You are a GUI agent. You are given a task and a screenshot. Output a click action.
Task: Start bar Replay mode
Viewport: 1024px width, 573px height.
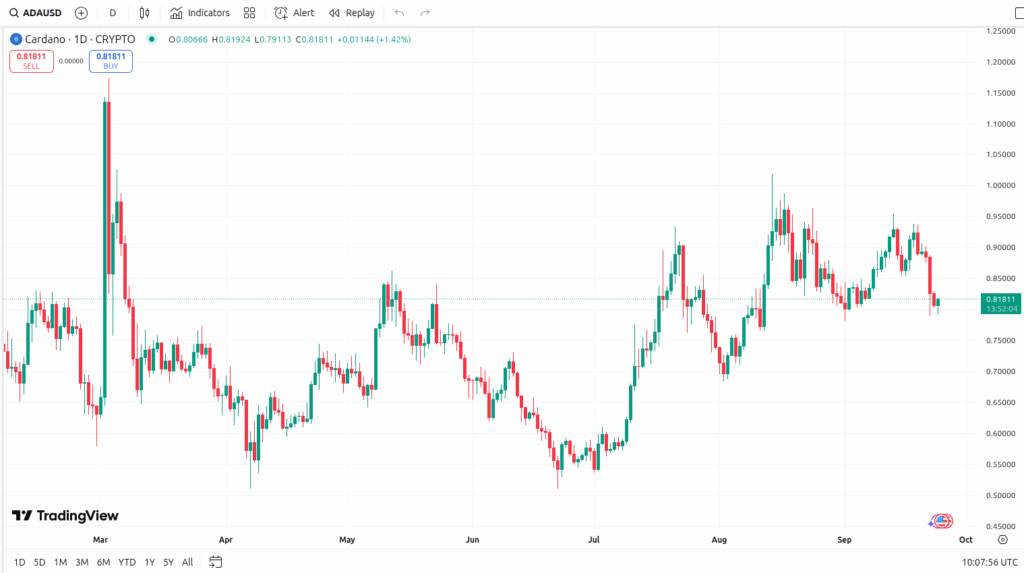point(352,13)
